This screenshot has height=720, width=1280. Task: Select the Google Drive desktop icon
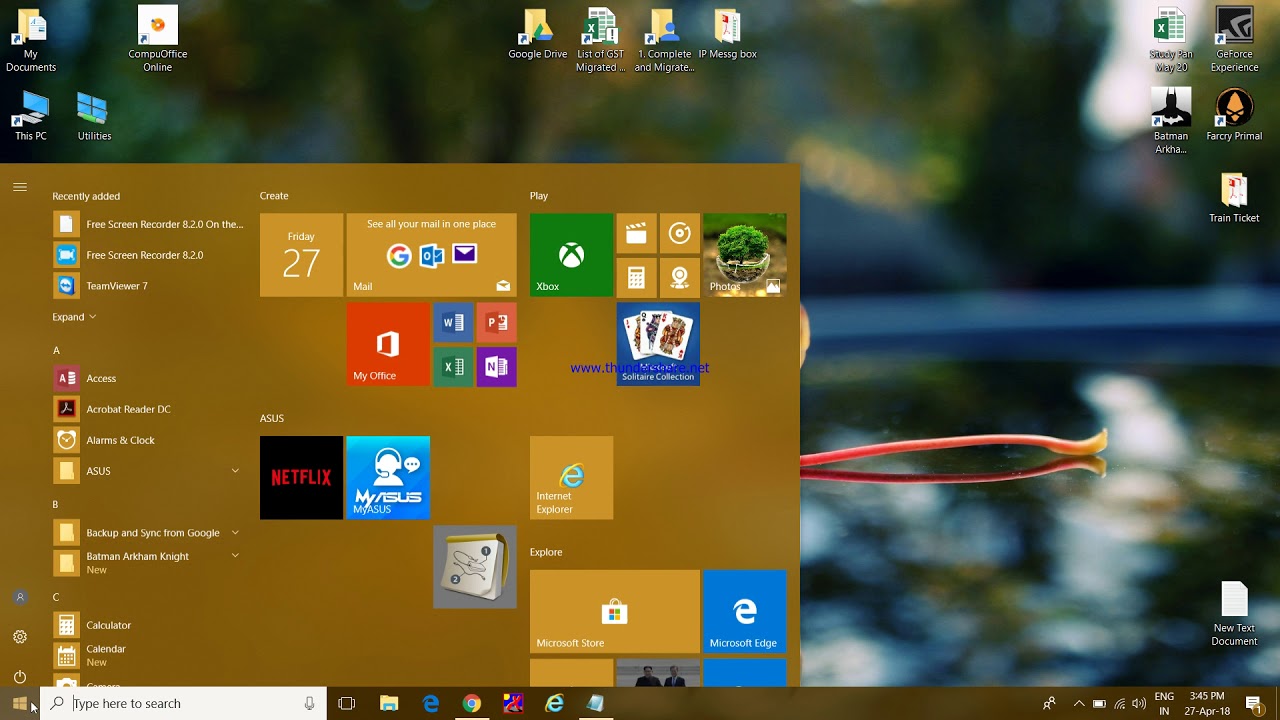coord(538,35)
